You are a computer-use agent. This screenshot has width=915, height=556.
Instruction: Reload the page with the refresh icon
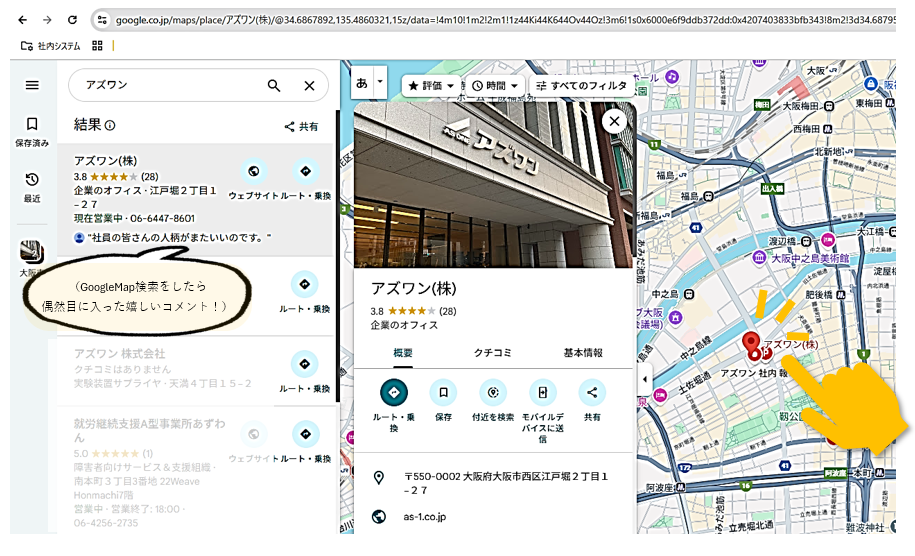[x=72, y=20]
